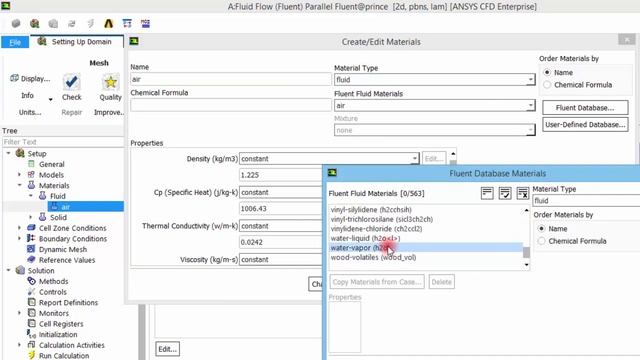This screenshot has height=360, width=640.
Task: Click the Check mesh checkmark icon
Action: click(x=71, y=82)
